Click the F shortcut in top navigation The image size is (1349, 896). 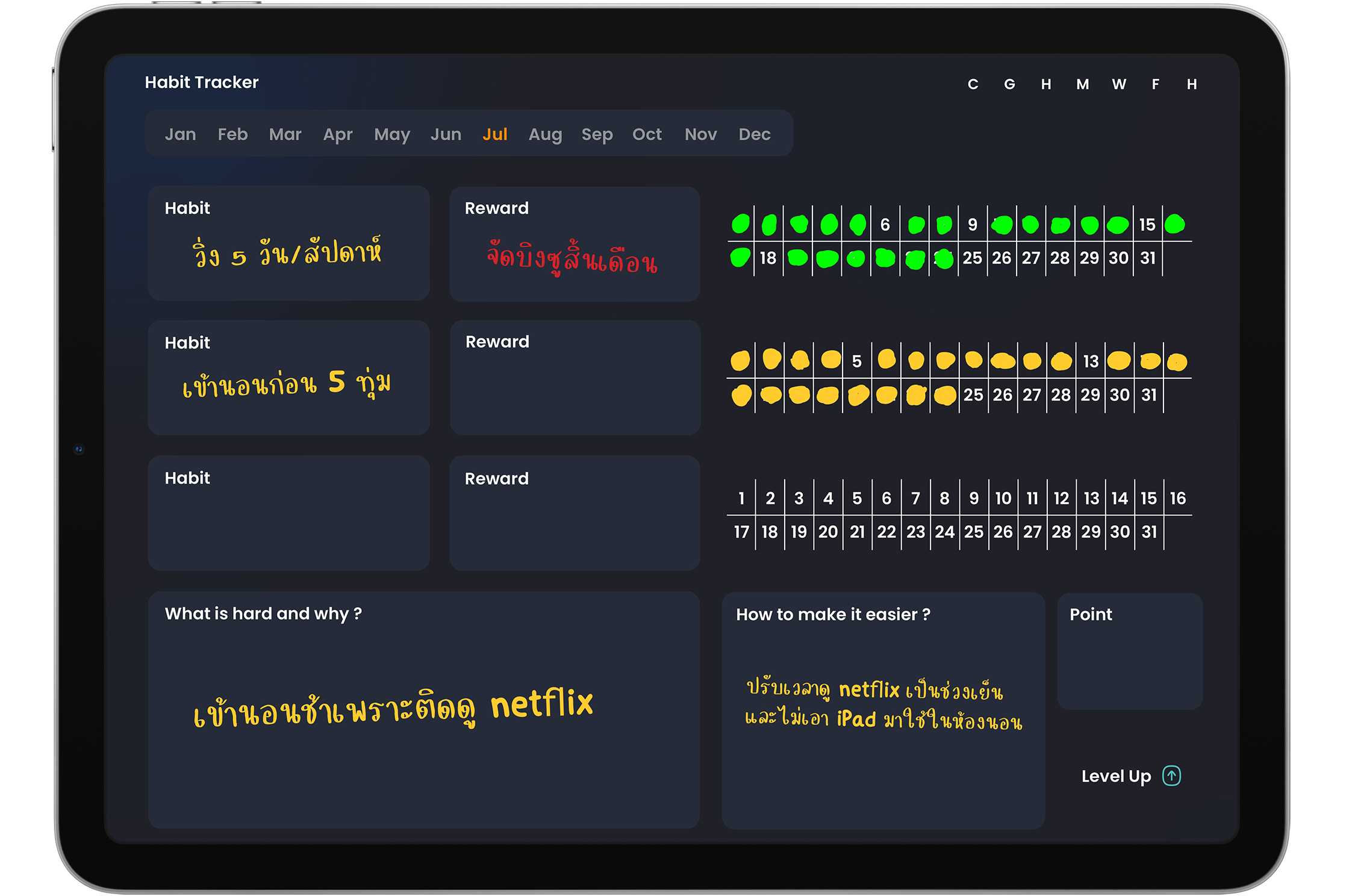[1155, 84]
